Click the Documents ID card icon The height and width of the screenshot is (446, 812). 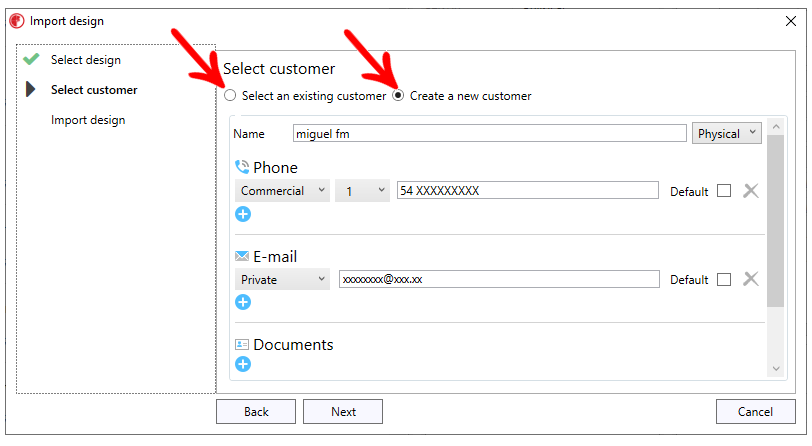coord(242,344)
